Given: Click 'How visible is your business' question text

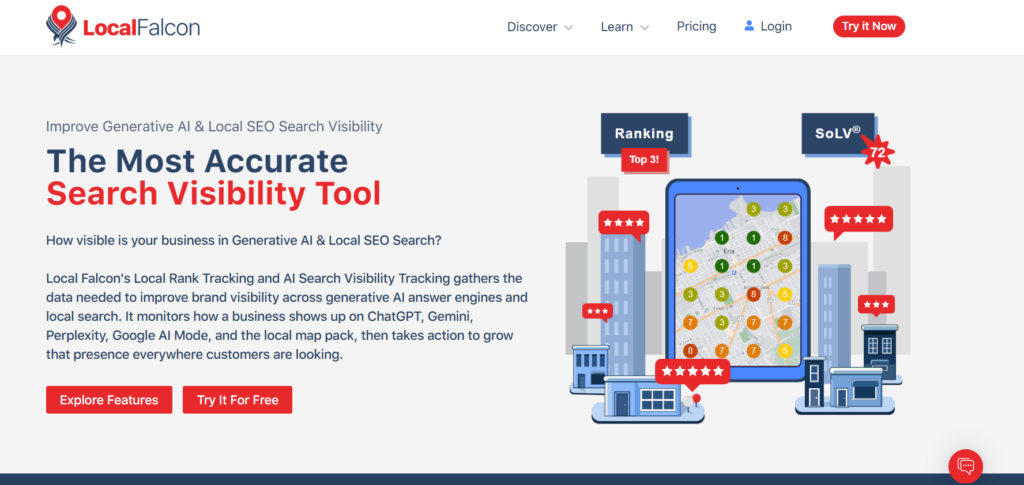Looking at the screenshot, I should pyautogui.click(x=244, y=240).
